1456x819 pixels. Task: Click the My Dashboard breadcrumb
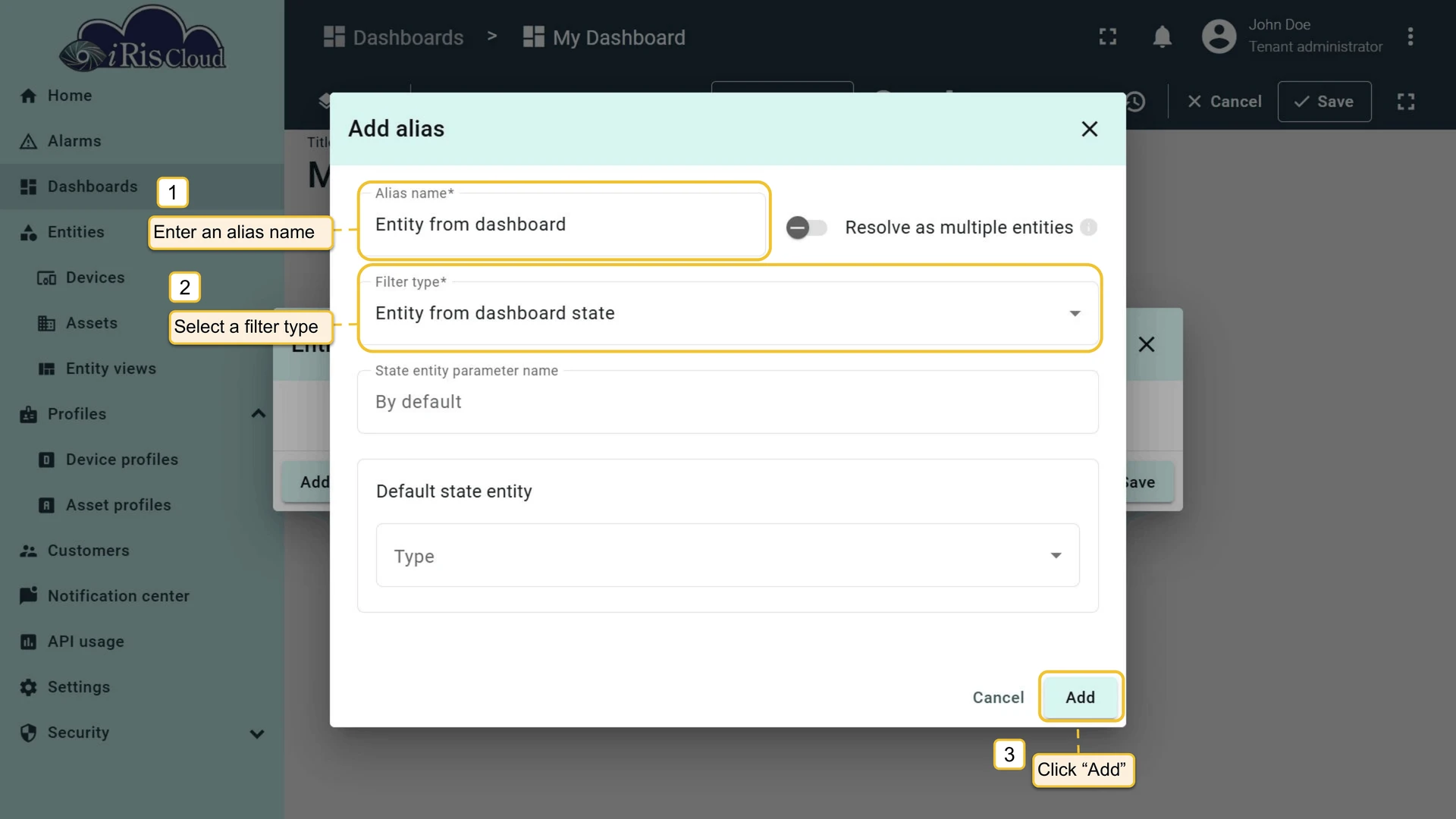604,37
